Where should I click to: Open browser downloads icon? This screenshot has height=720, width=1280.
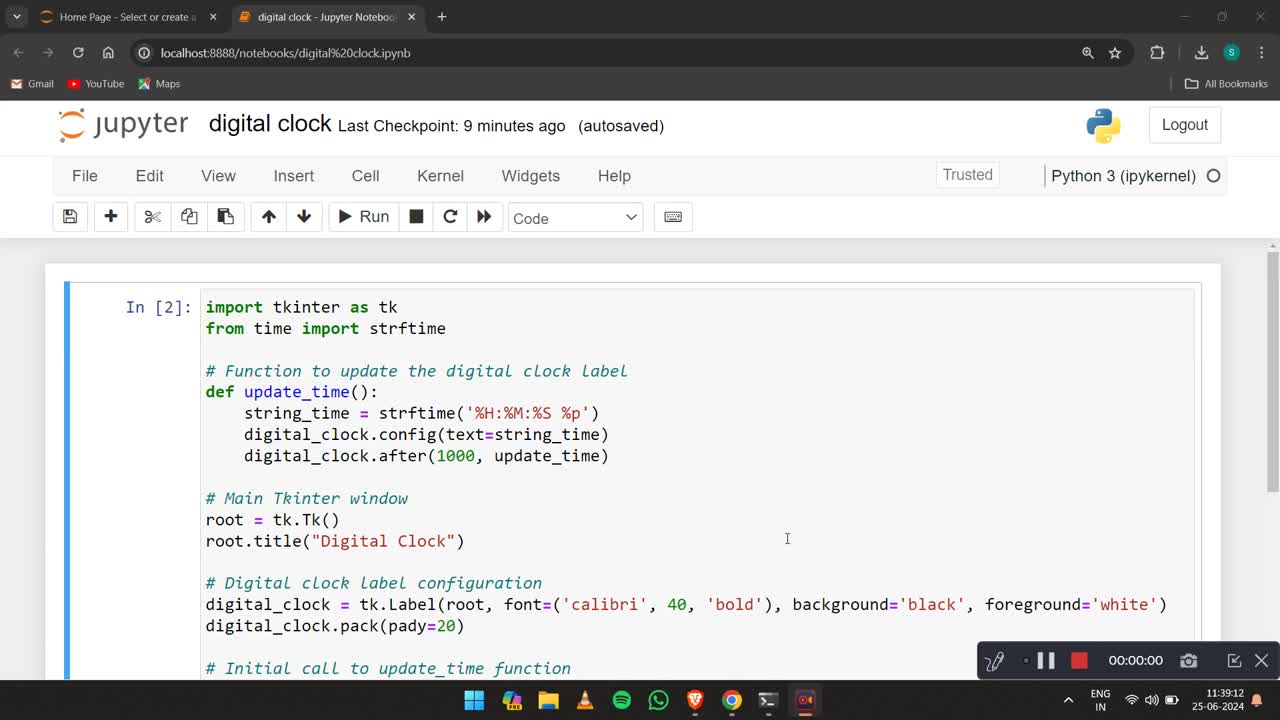pos(1201,52)
